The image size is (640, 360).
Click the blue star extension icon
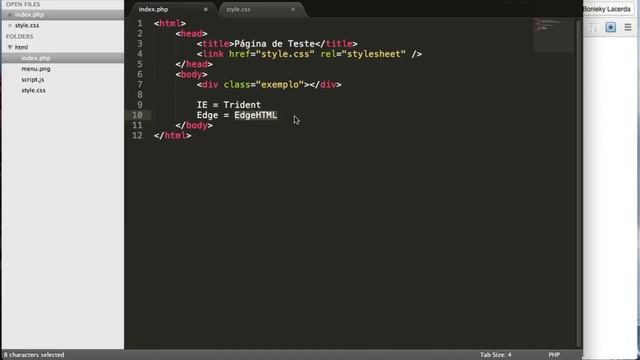tap(611, 27)
